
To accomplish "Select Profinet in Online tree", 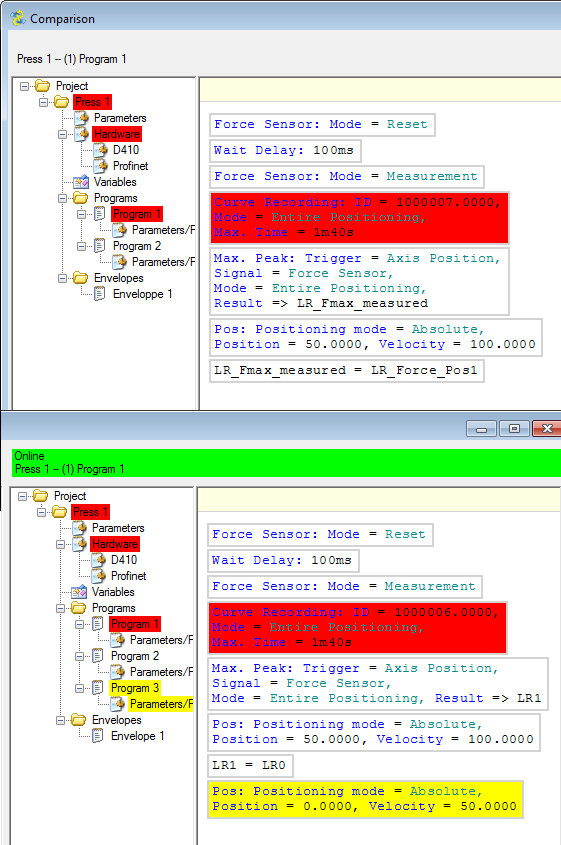I will coord(128,576).
